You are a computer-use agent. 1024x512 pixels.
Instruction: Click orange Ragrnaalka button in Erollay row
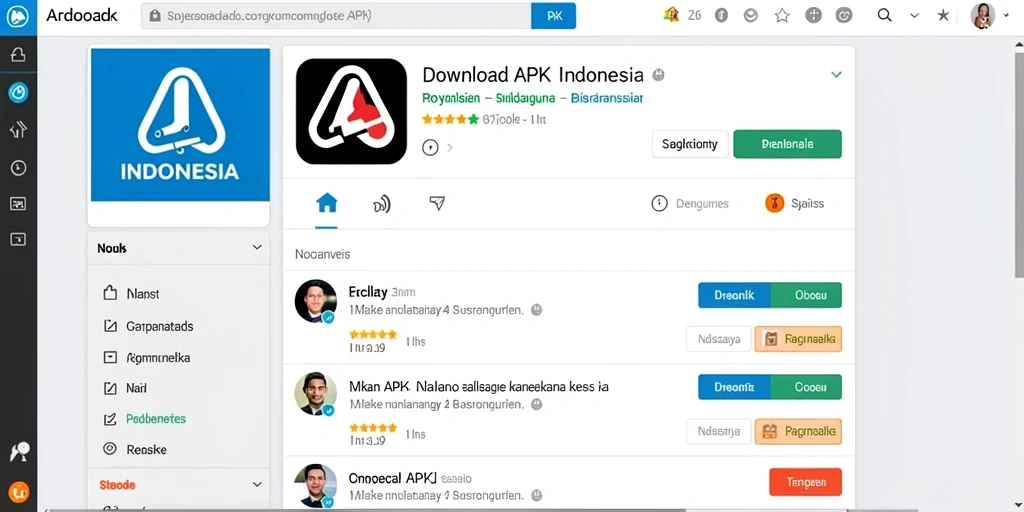(798, 339)
